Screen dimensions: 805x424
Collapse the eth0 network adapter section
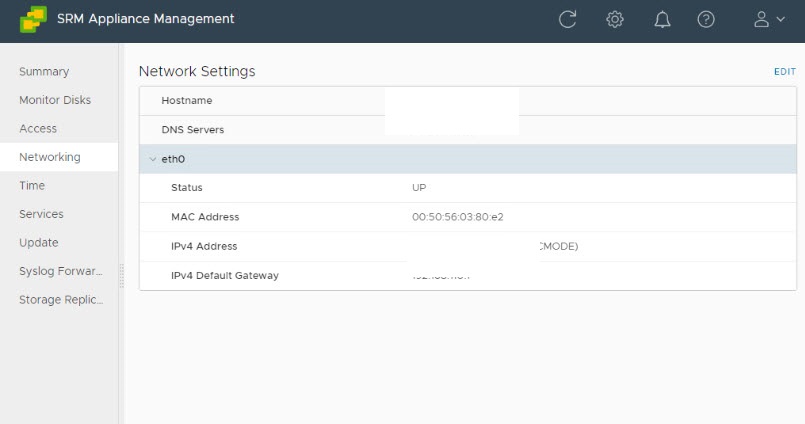pyautogui.click(x=152, y=159)
